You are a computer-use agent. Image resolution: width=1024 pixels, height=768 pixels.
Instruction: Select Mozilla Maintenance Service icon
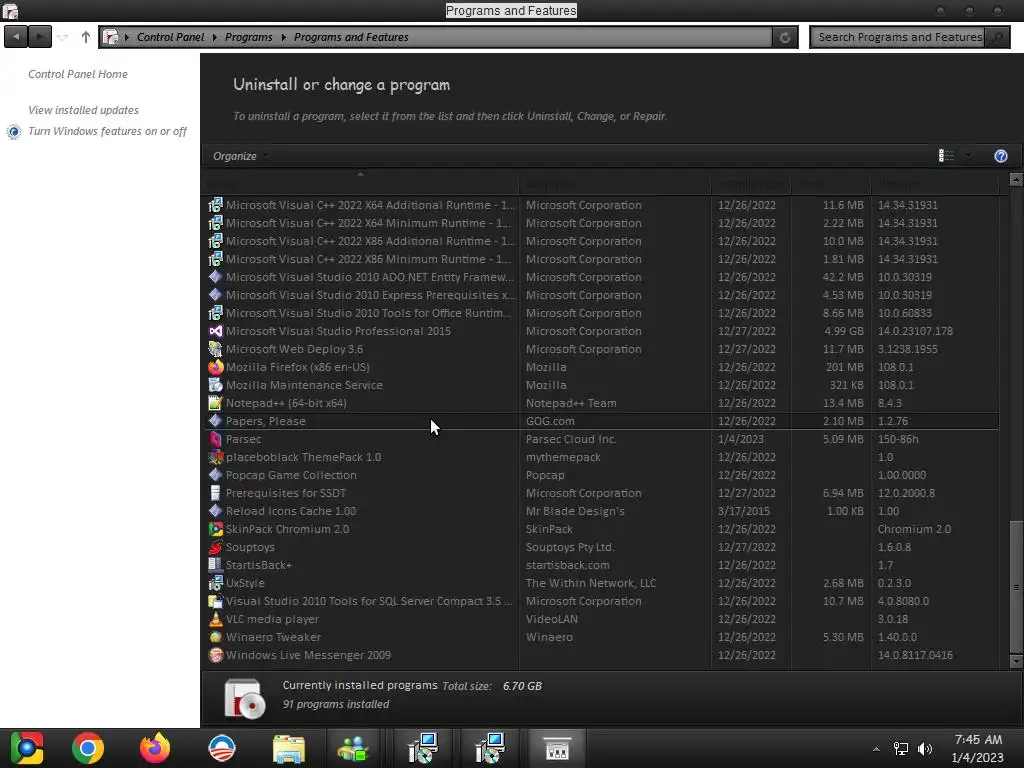click(x=216, y=385)
